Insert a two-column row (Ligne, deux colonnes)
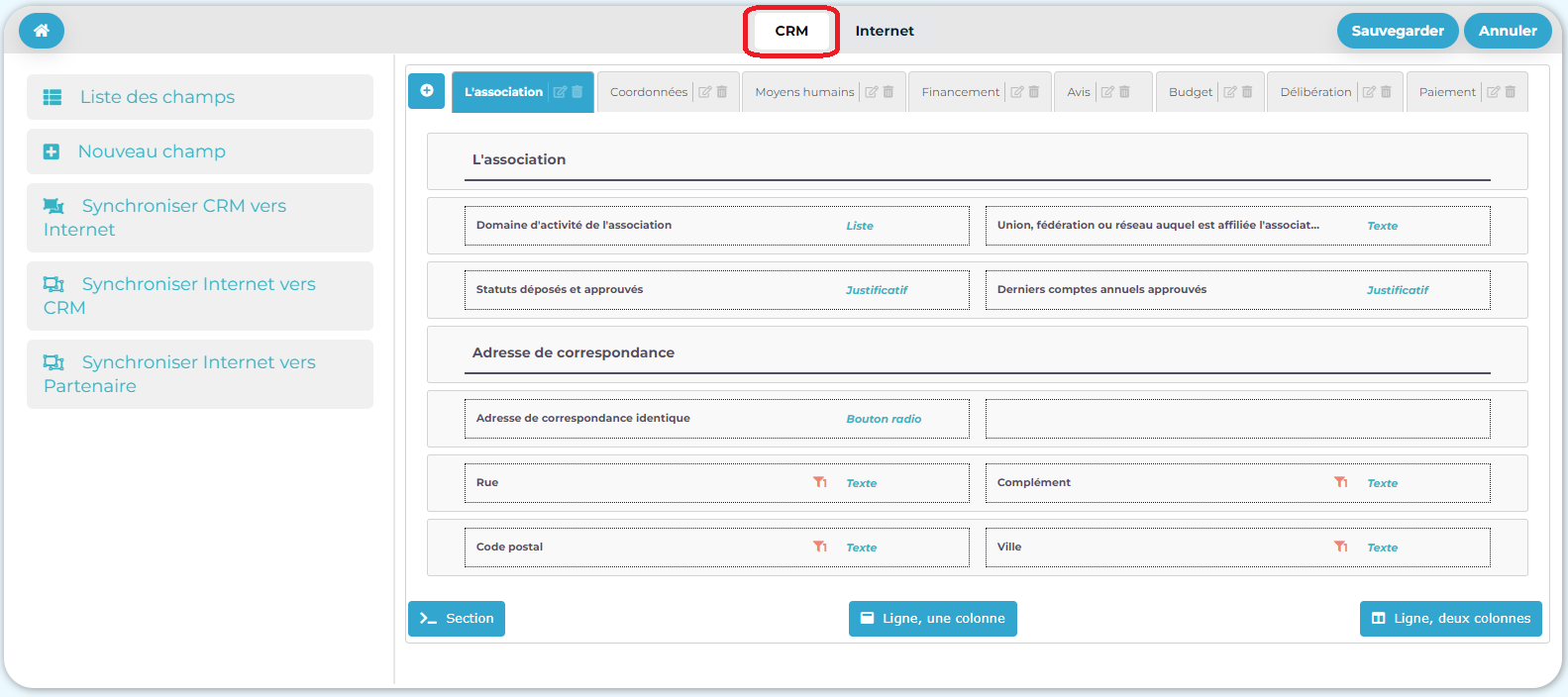Screen dimensions: 1568x697 1450,618
